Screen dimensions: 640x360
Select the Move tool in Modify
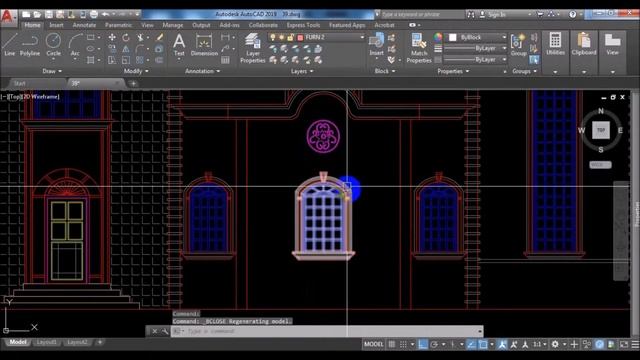pos(112,38)
